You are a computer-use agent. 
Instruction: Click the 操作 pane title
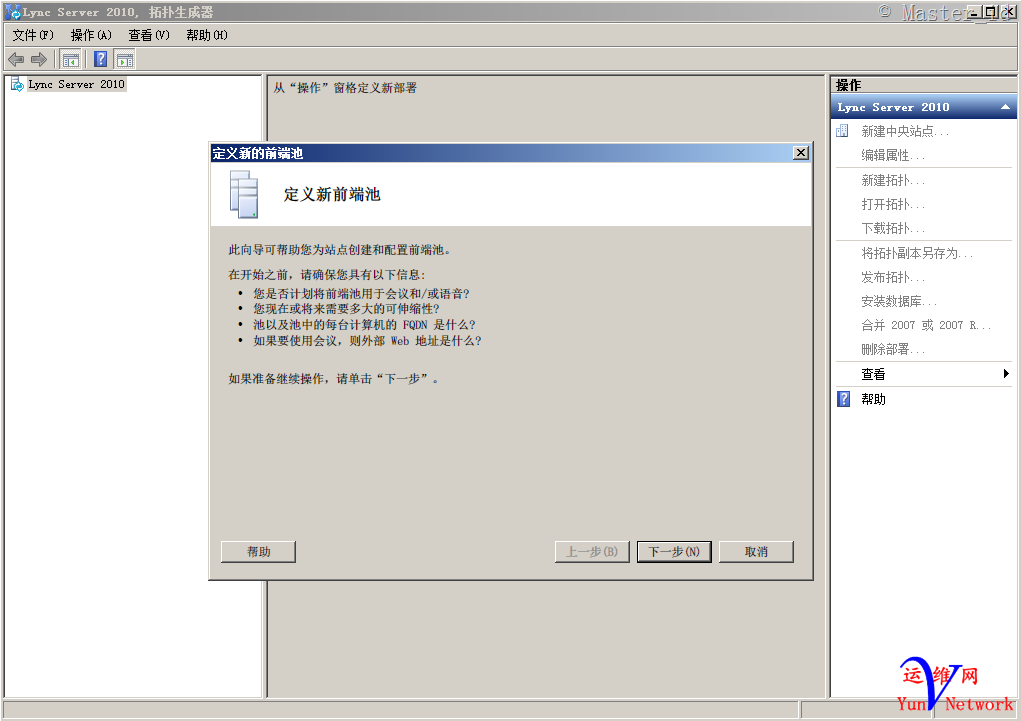[848, 85]
